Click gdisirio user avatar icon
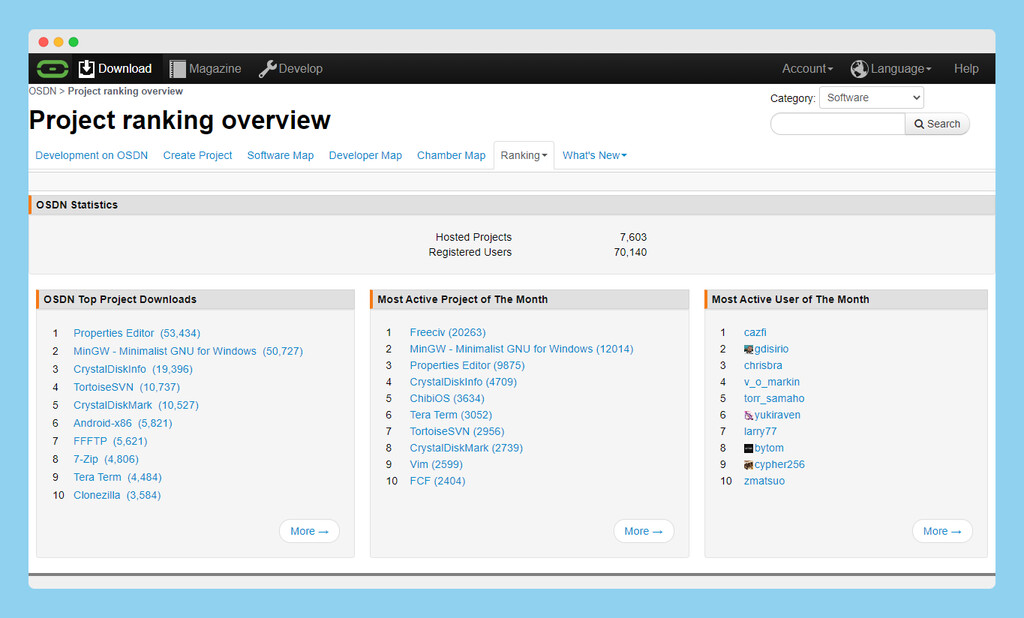 pyautogui.click(x=749, y=350)
